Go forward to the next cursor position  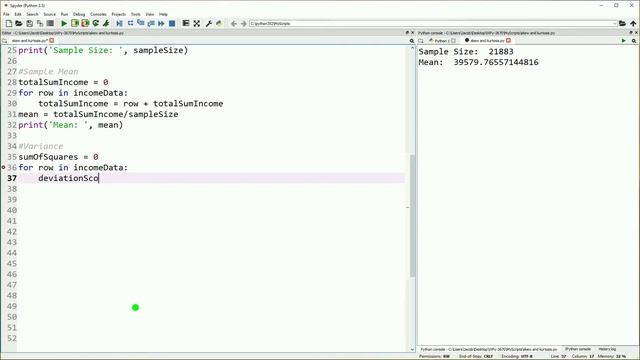coord(244,24)
